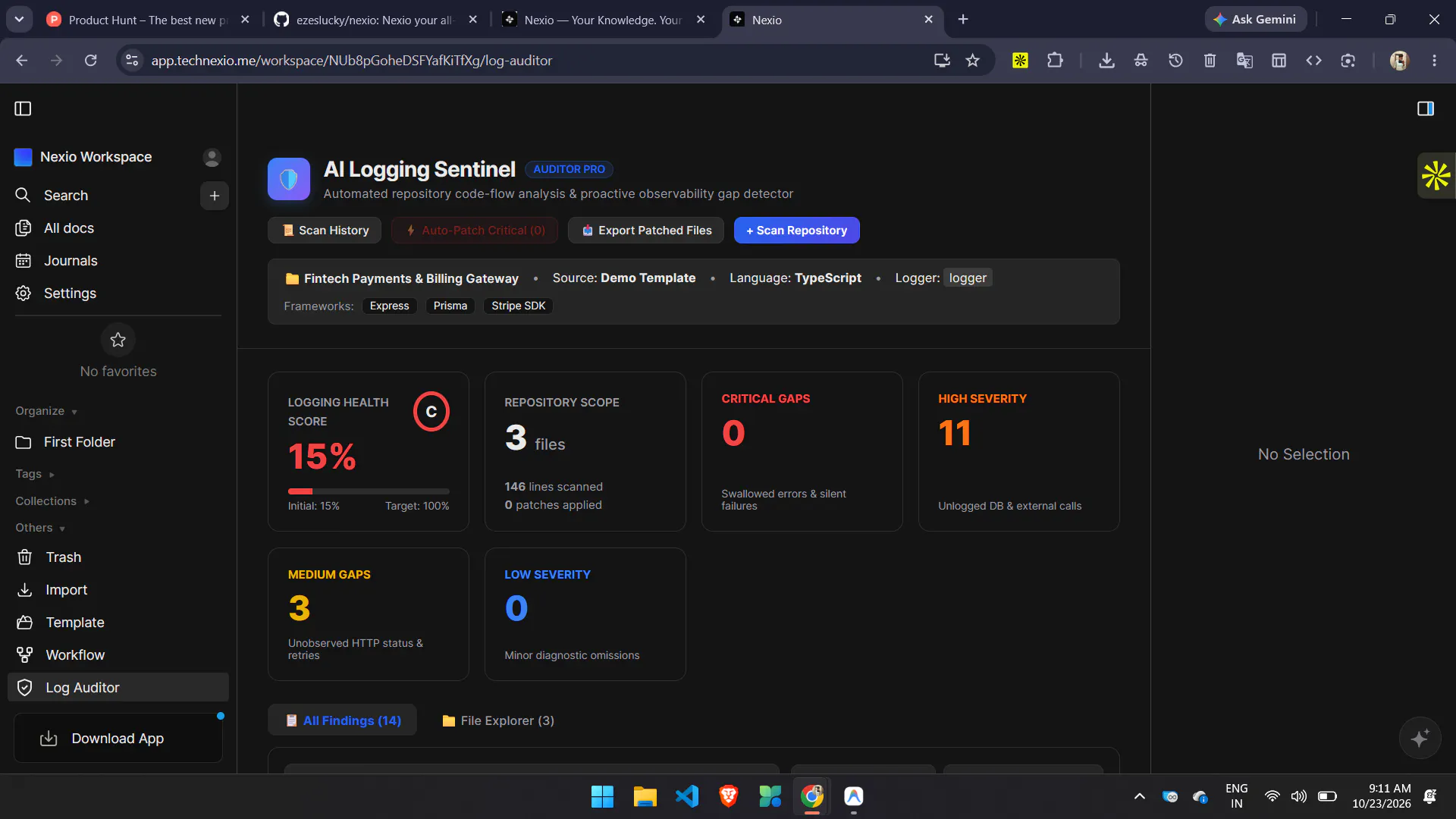The width and height of the screenshot is (1456, 819).
Task: Toggle the right side panel icon
Action: tap(1426, 108)
